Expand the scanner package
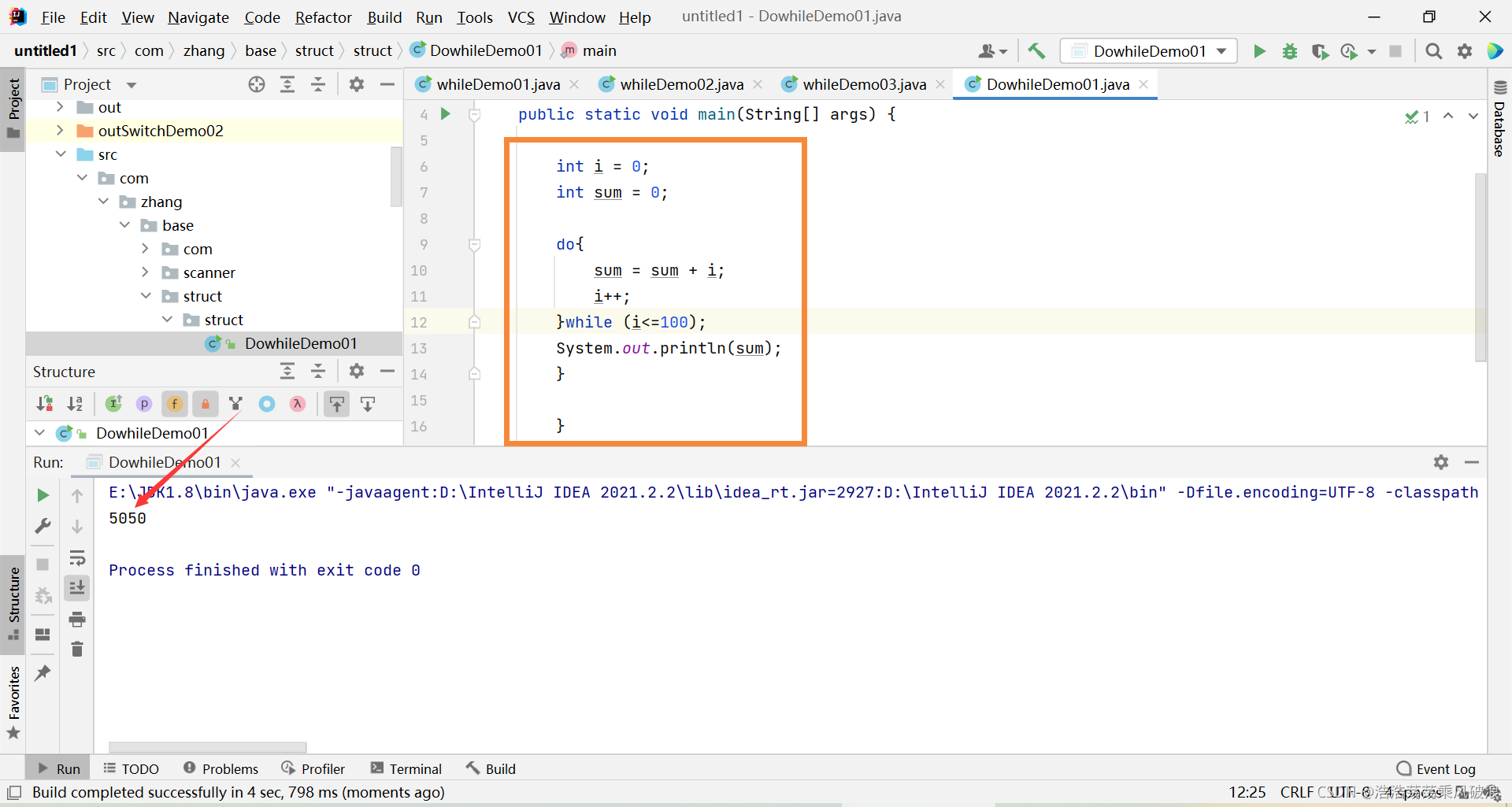 [145, 272]
